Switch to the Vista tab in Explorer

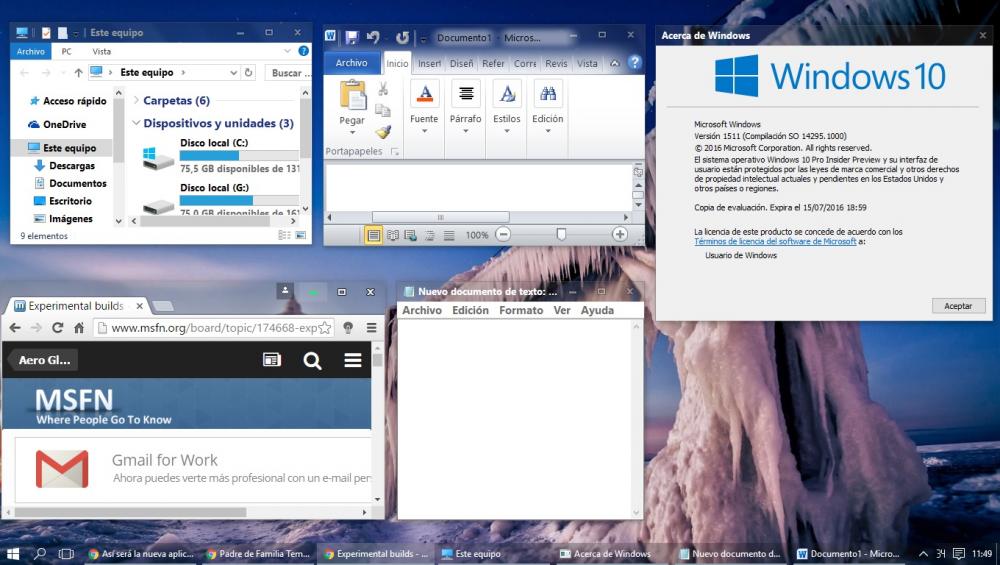tap(101, 51)
